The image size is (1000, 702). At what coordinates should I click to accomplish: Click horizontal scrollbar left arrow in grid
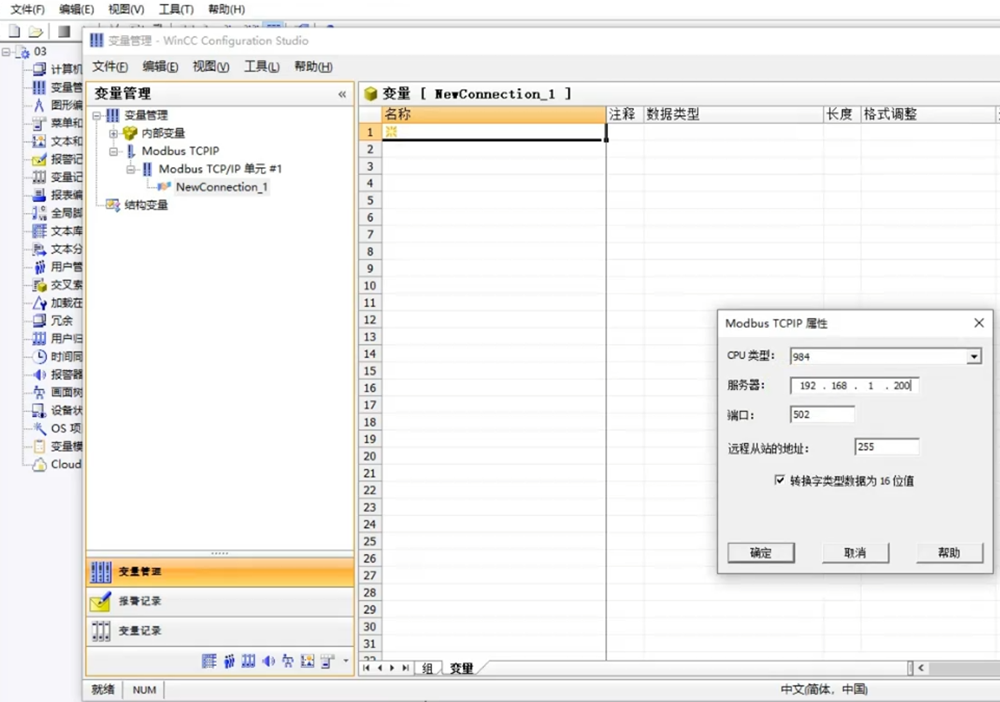tap(920, 668)
